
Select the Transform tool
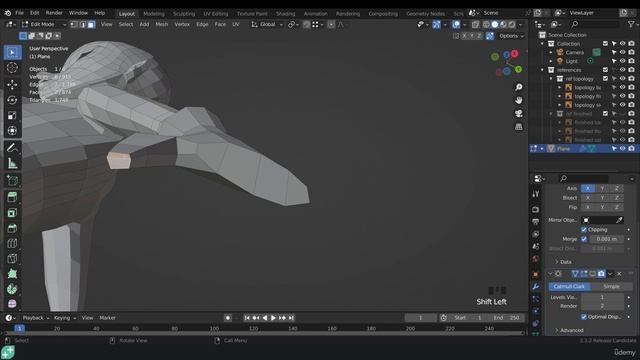(12, 131)
